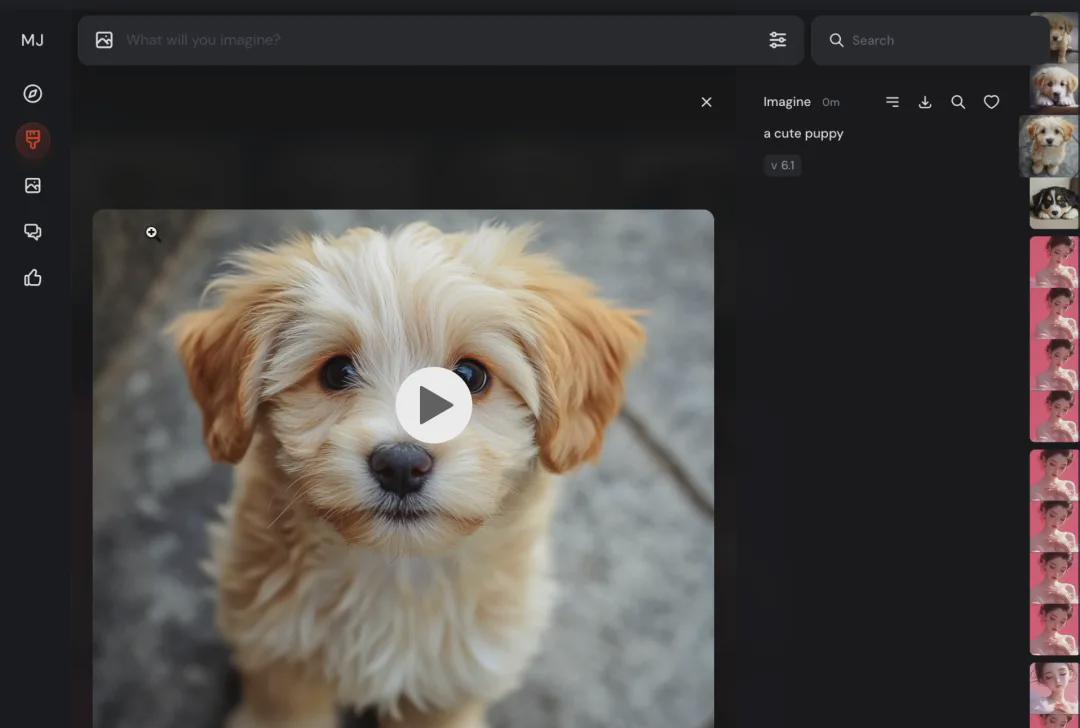
Task: Open the Explore compass icon in sidebar
Action: click(32, 94)
